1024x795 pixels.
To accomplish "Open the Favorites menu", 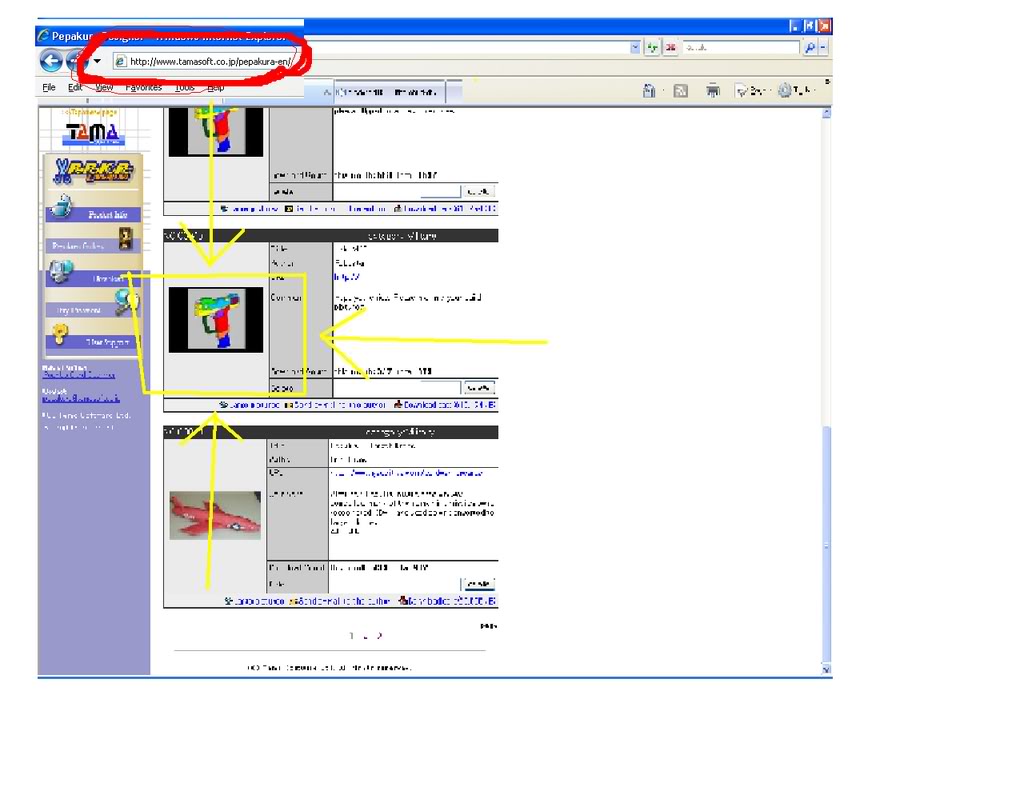I will coord(144,87).
